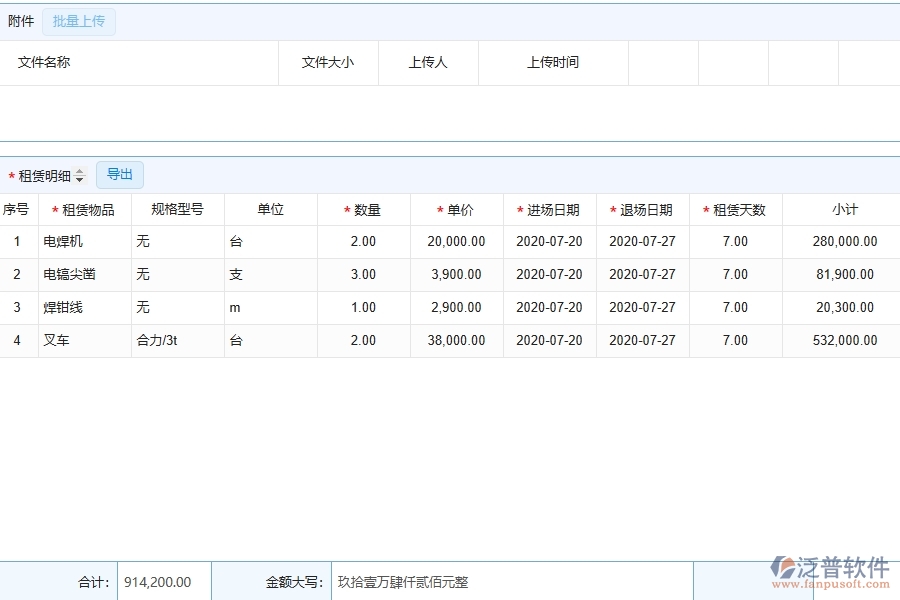Open 退场日期 date for row 4 叉车
This screenshot has width=900, height=600.
(x=642, y=340)
